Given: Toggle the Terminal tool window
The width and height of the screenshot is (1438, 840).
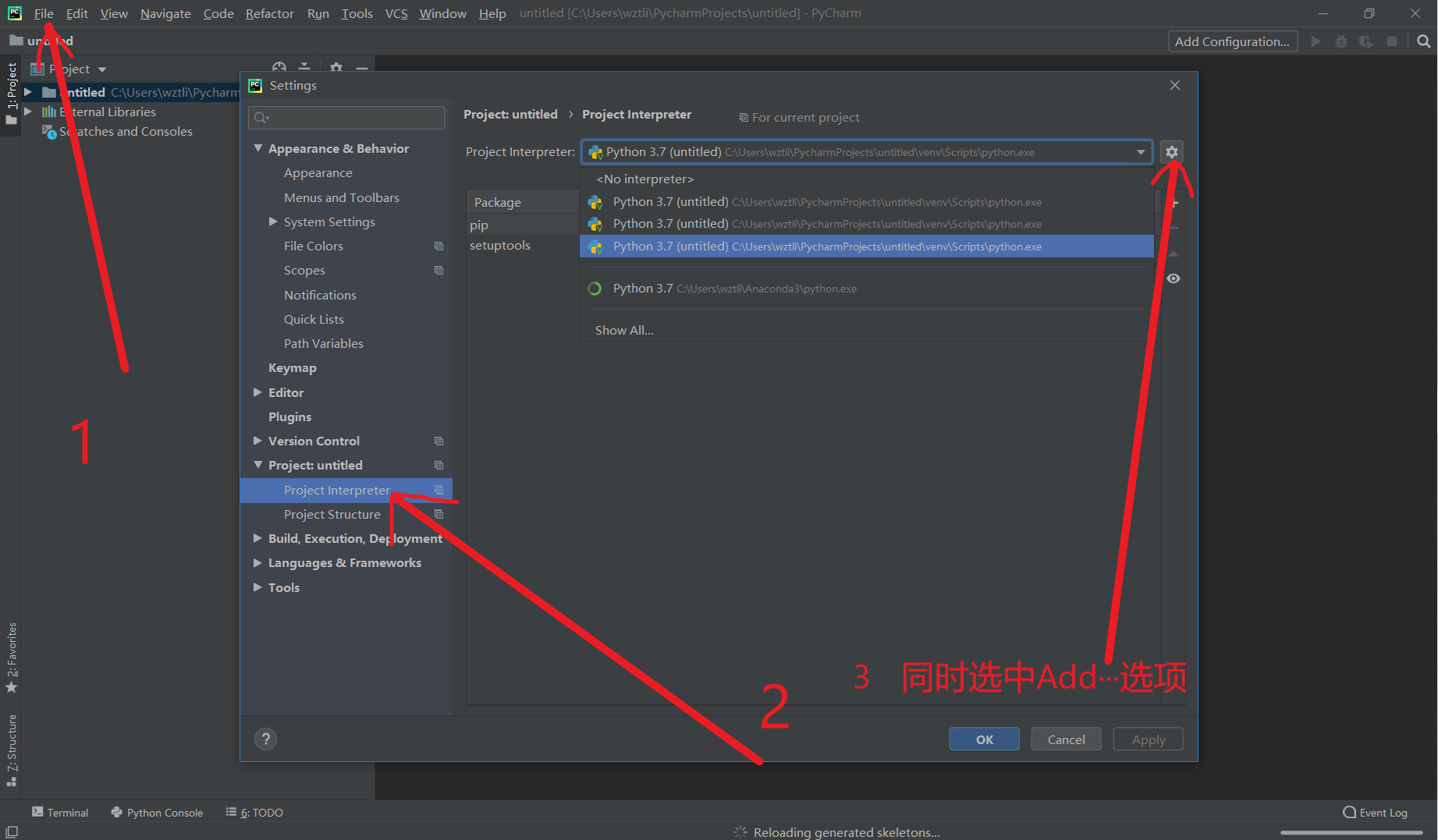Looking at the screenshot, I should (x=60, y=812).
